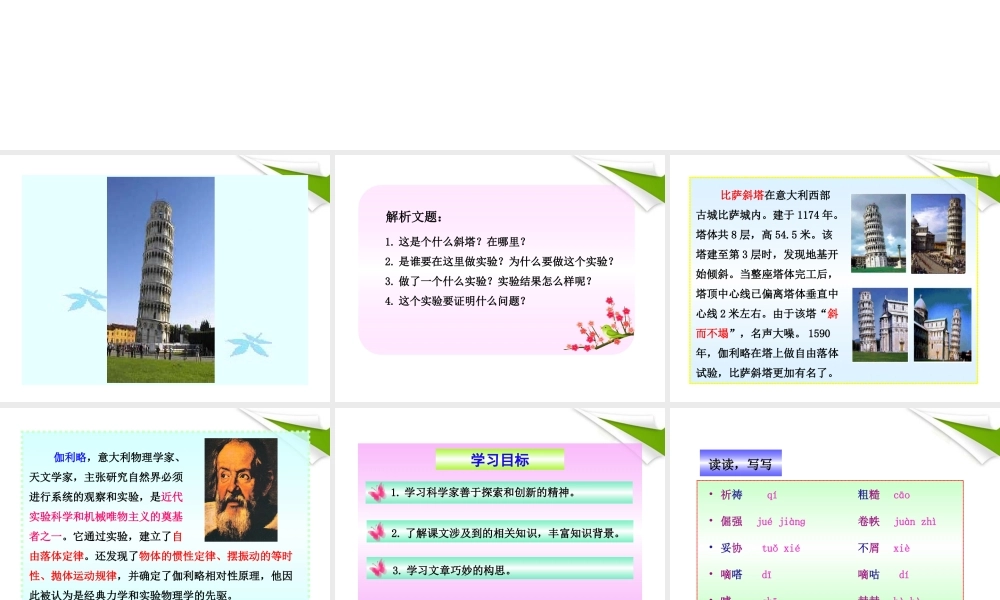The image size is (1000, 600).
Task: Click goal 3. 学习文章巧妙的构思
Action: pyautogui.click(x=500, y=569)
